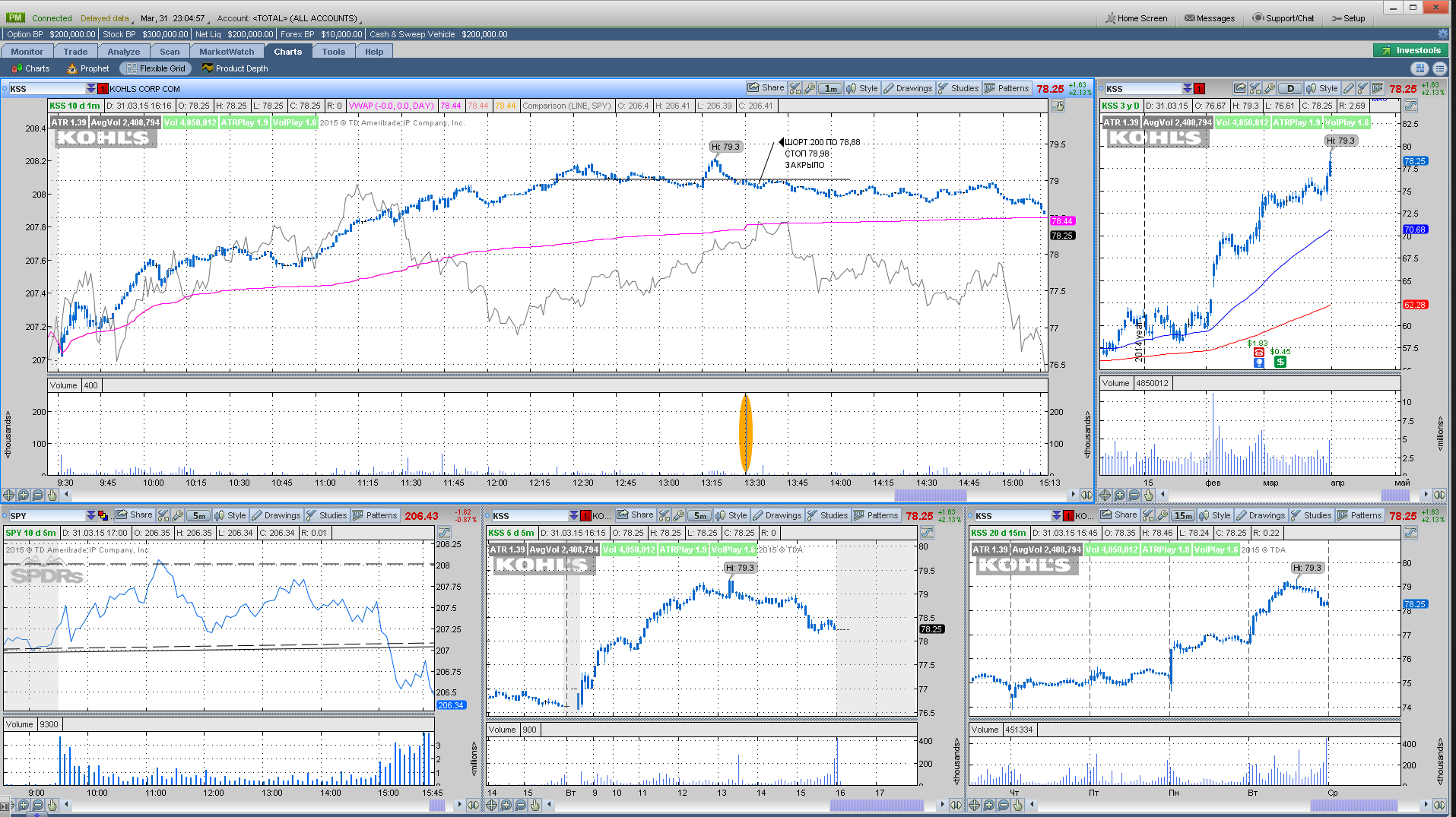This screenshot has height=817, width=1456.
Task: Open the Help tab
Action: (x=374, y=52)
